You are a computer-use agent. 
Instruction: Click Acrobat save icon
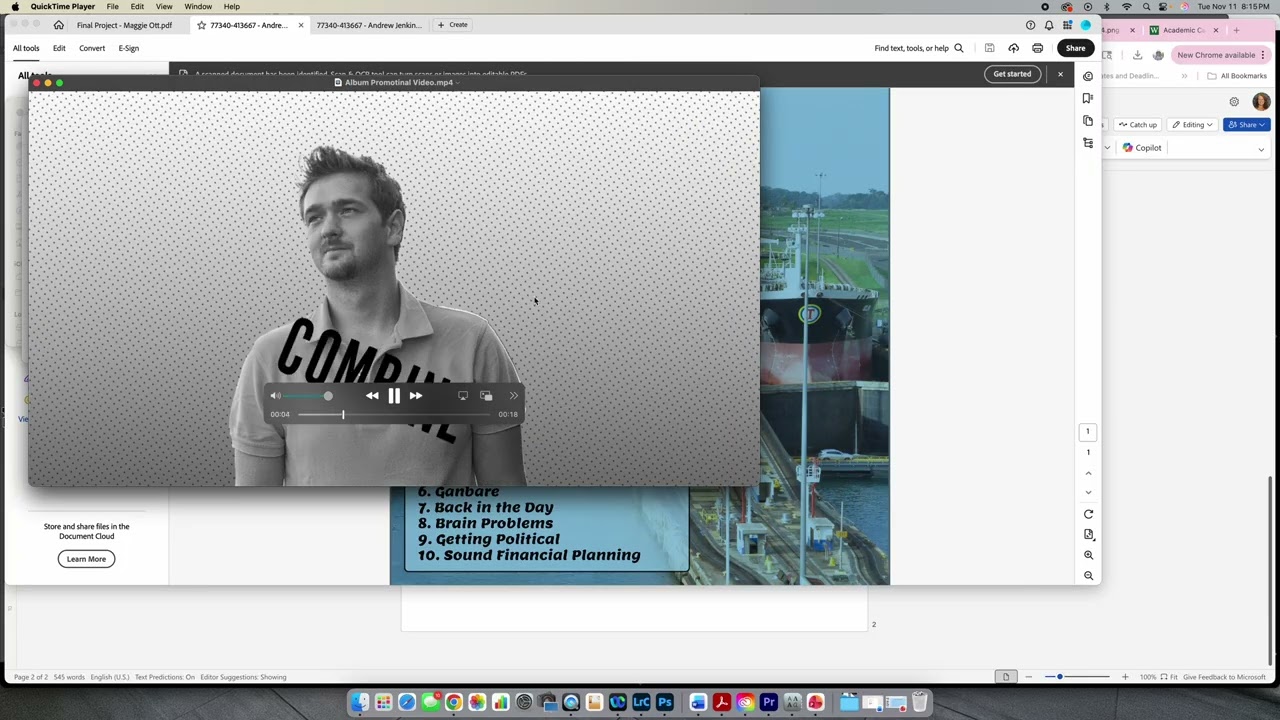(989, 48)
